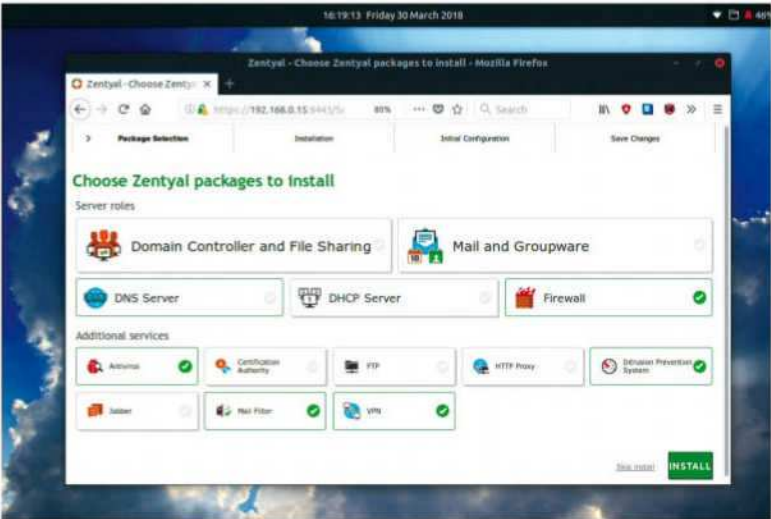Click the Jabber icon
Screen dimensions: 771x519
pyautogui.click(x=94, y=410)
